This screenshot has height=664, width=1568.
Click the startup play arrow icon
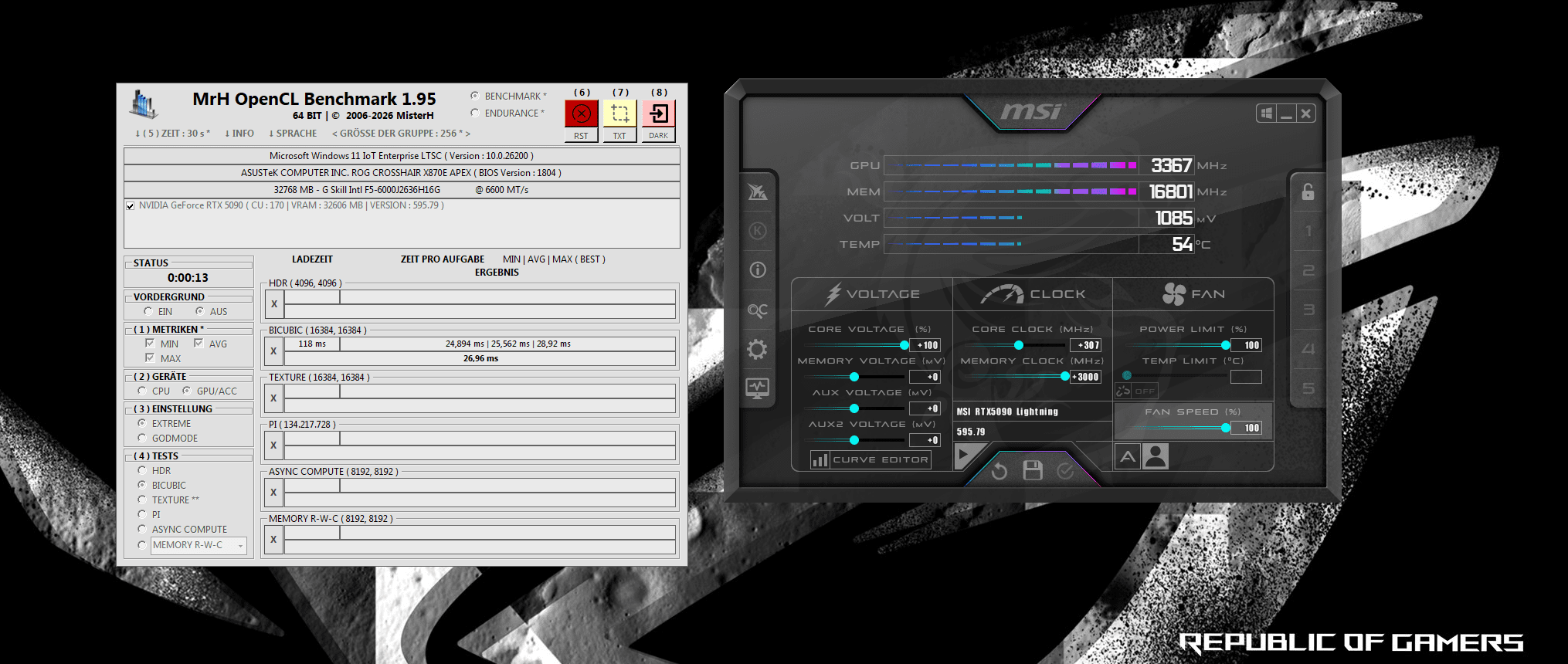click(966, 455)
